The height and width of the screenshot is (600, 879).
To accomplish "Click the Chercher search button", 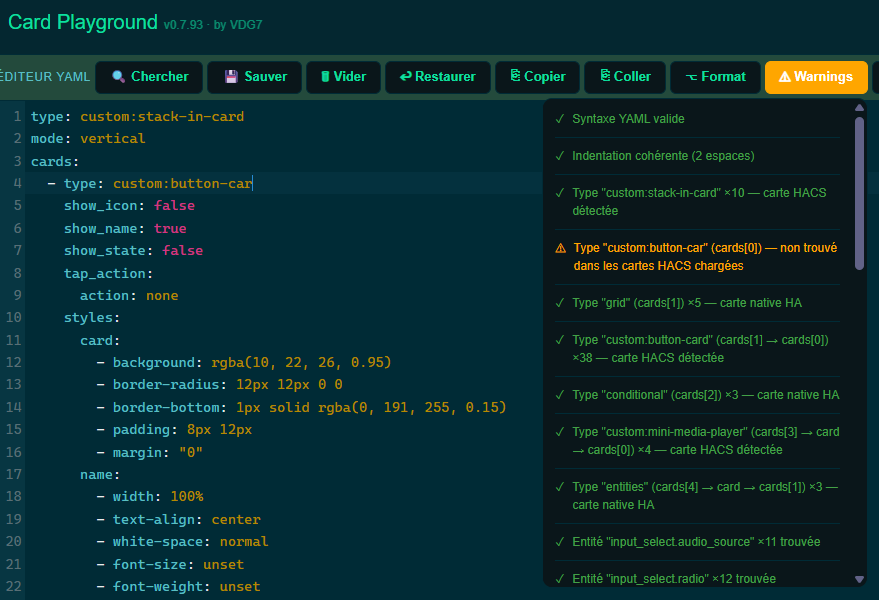I will point(149,77).
